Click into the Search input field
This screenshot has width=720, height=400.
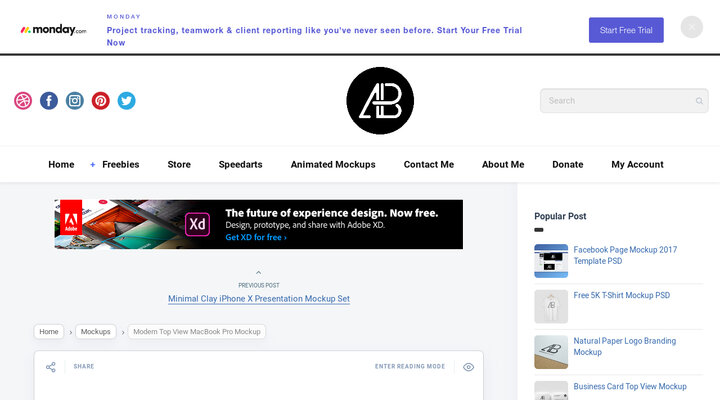pyautogui.click(x=615, y=101)
